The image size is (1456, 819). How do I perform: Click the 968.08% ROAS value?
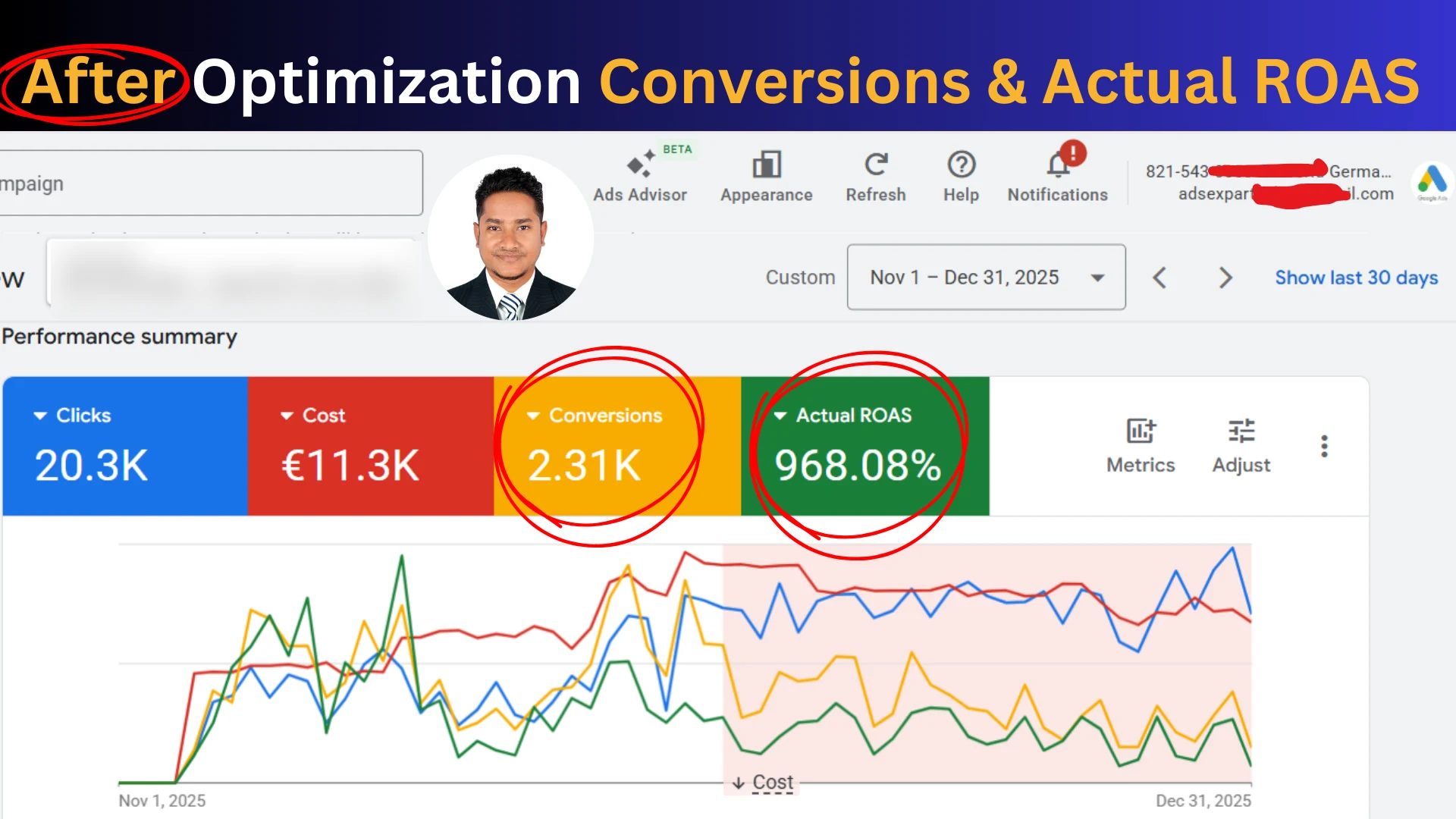coord(858,465)
